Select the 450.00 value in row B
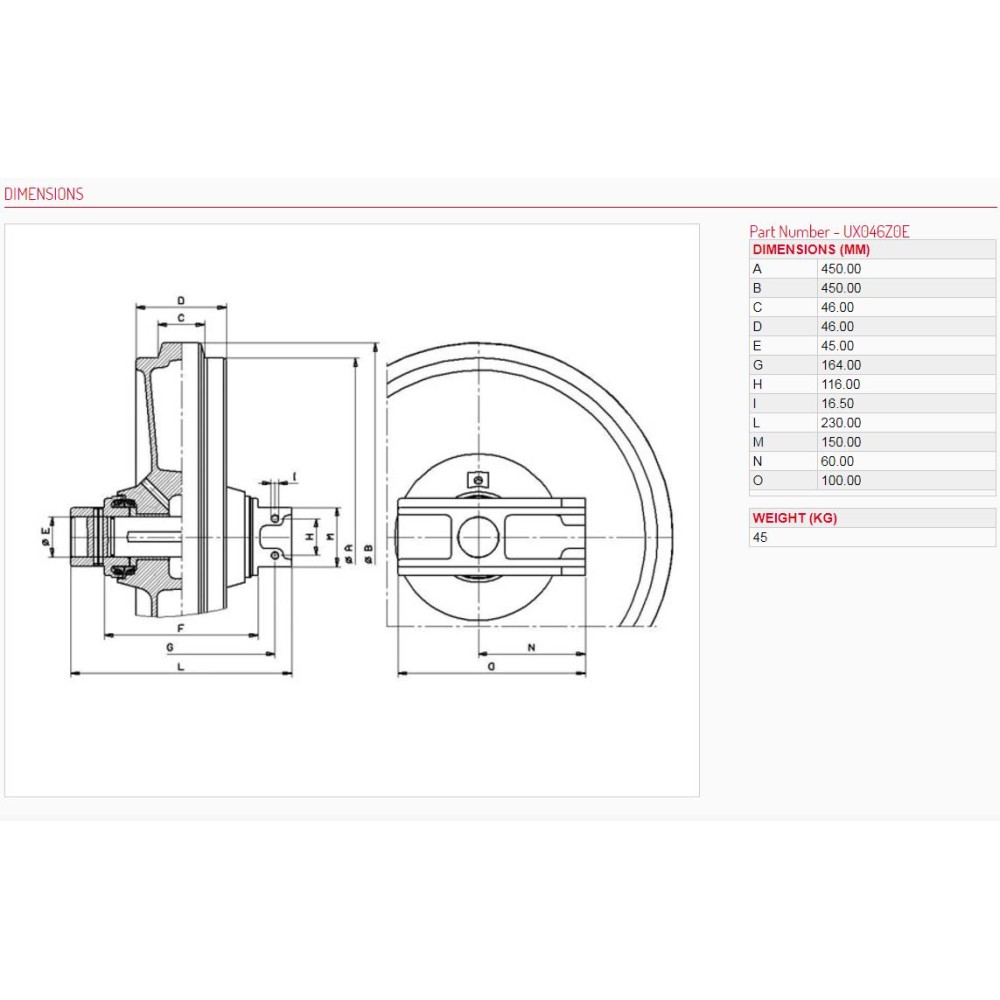Viewport: 1000px width, 1000px height. (x=840, y=288)
